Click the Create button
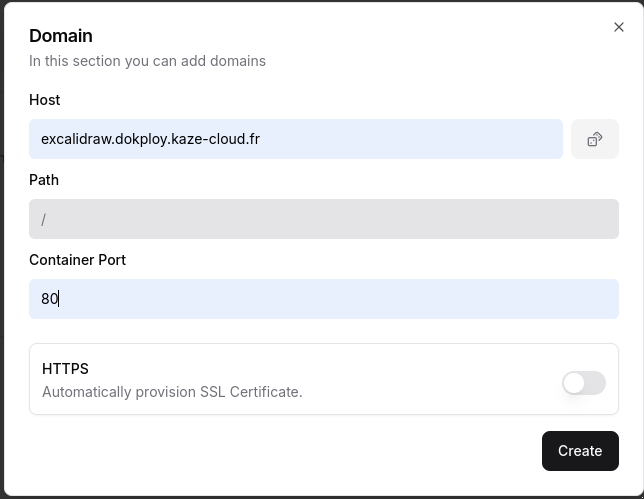This screenshot has width=644, height=499. [x=579, y=451]
